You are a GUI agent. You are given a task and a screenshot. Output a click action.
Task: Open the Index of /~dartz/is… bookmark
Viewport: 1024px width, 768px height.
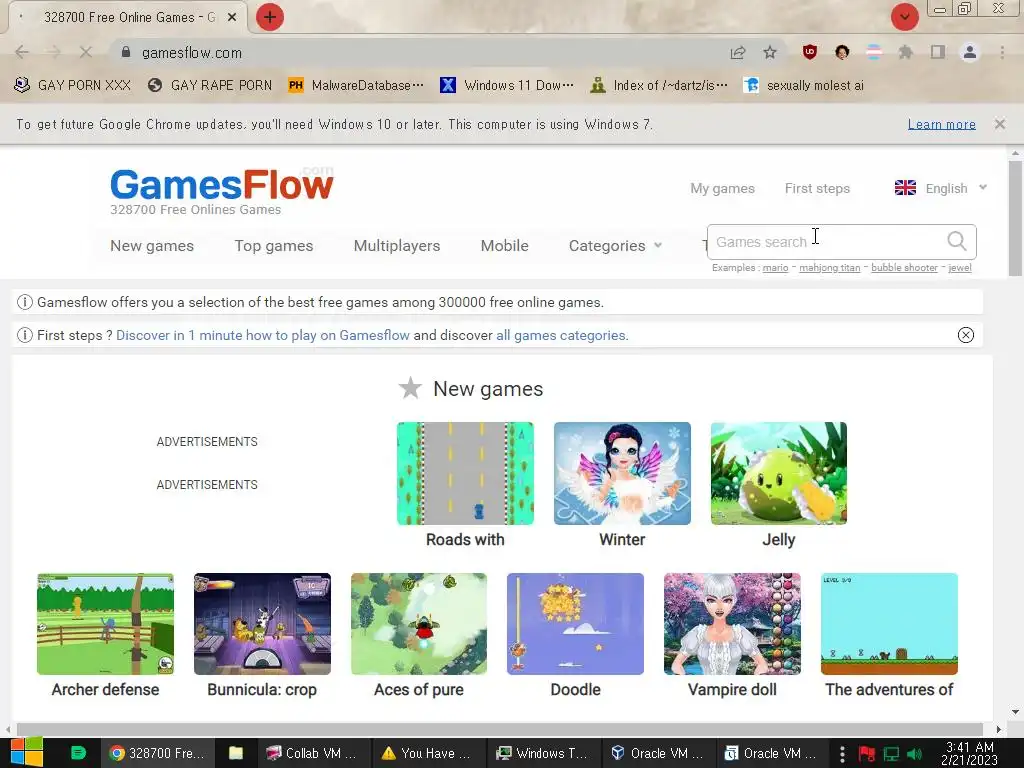tap(658, 85)
